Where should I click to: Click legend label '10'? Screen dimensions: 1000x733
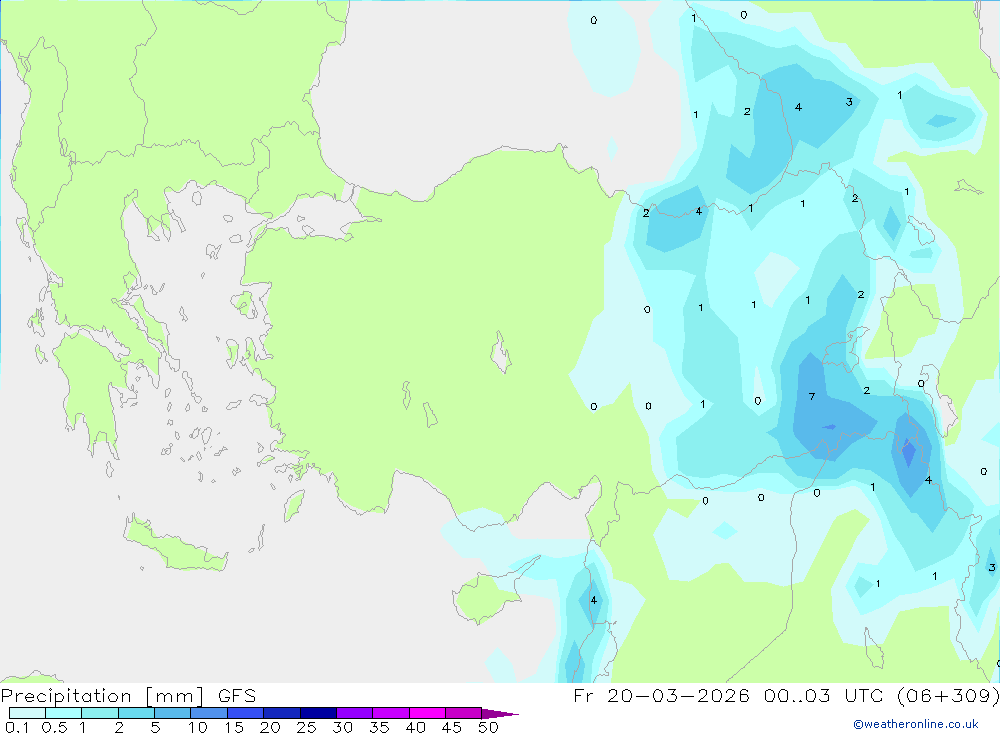(x=197, y=727)
